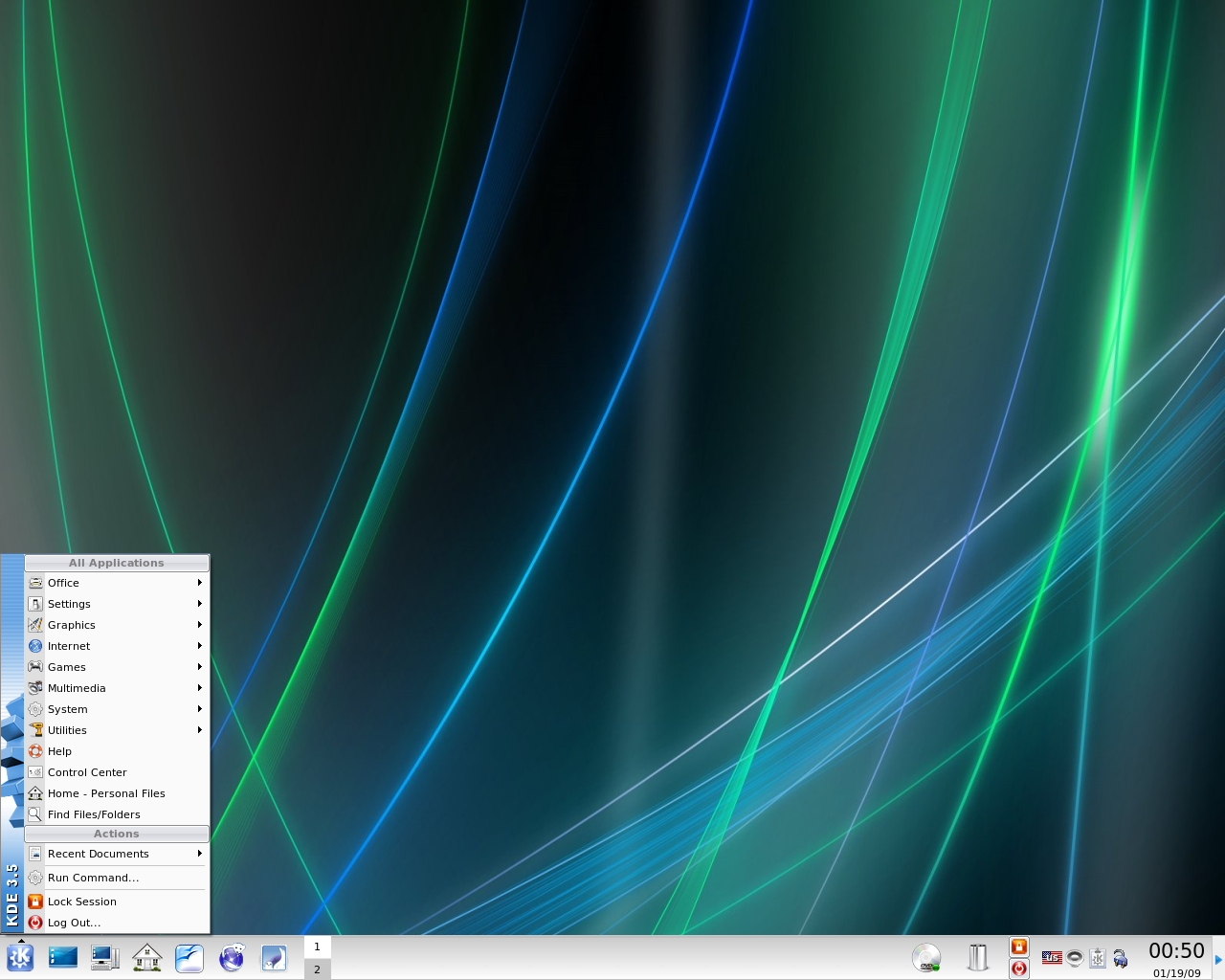Image resolution: width=1225 pixels, height=980 pixels.
Task: Open the Klipper clipboard tray icon
Action: tap(1098, 957)
